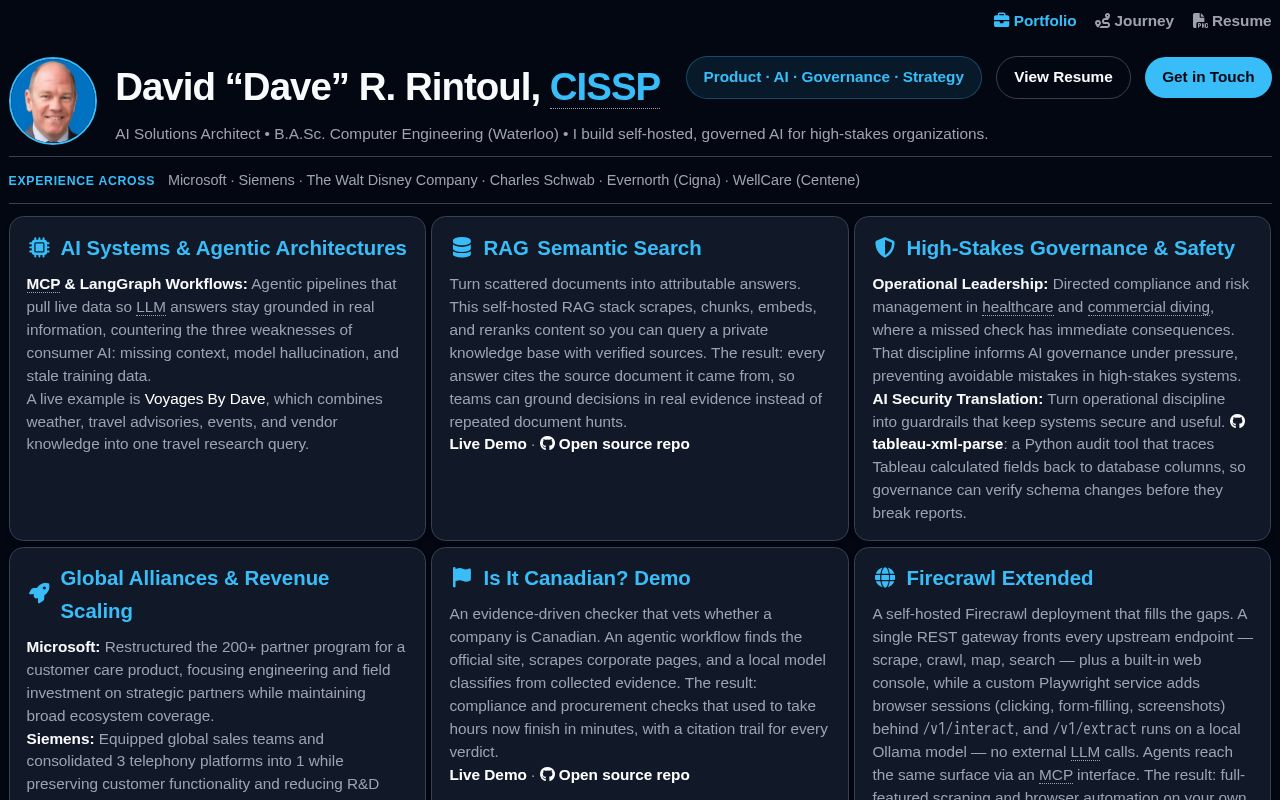Click the route icon beside Journey
The width and height of the screenshot is (1280, 800).
pos(1102,21)
